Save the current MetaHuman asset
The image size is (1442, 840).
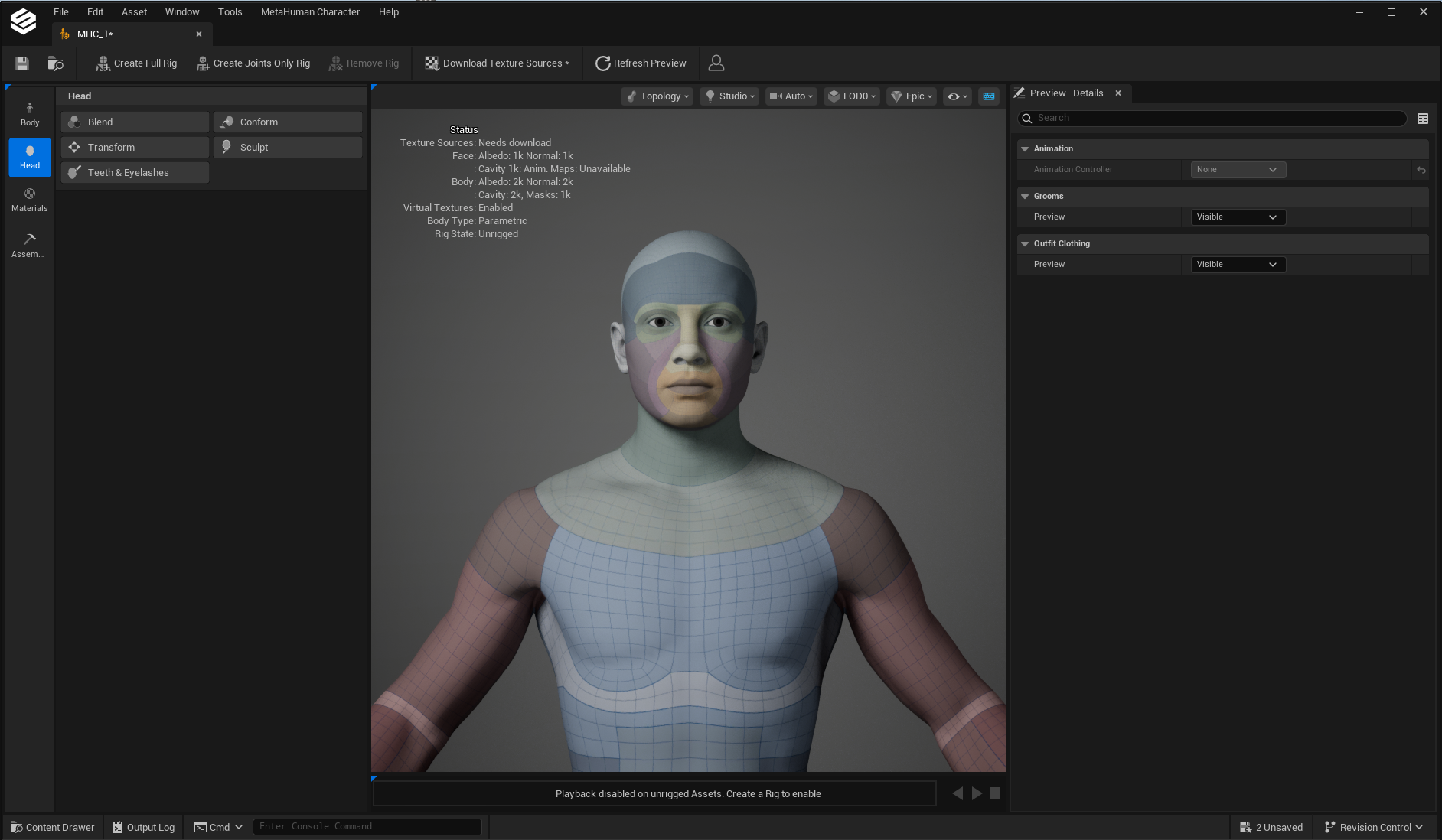(x=22, y=63)
